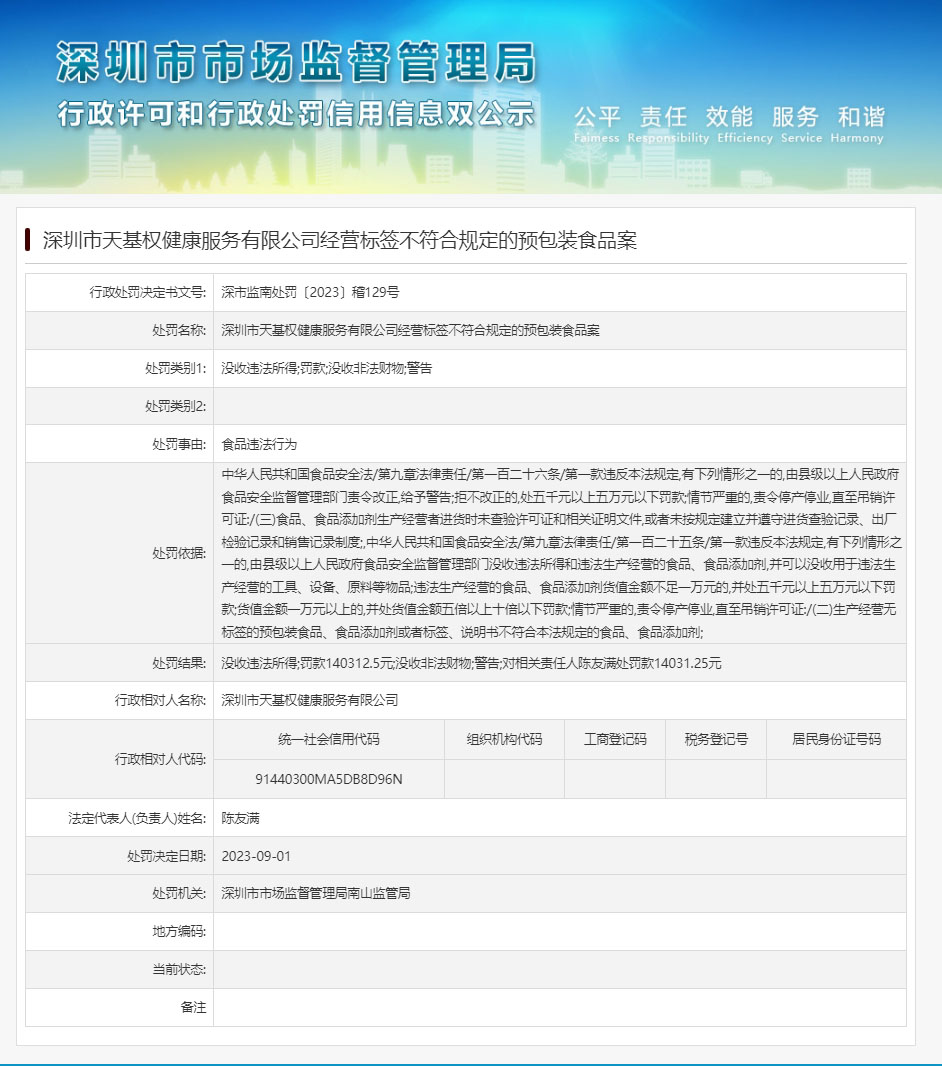The image size is (942, 1066).
Task: Click the 处罚结果 row label
Action: pyautogui.click(x=179, y=663)
